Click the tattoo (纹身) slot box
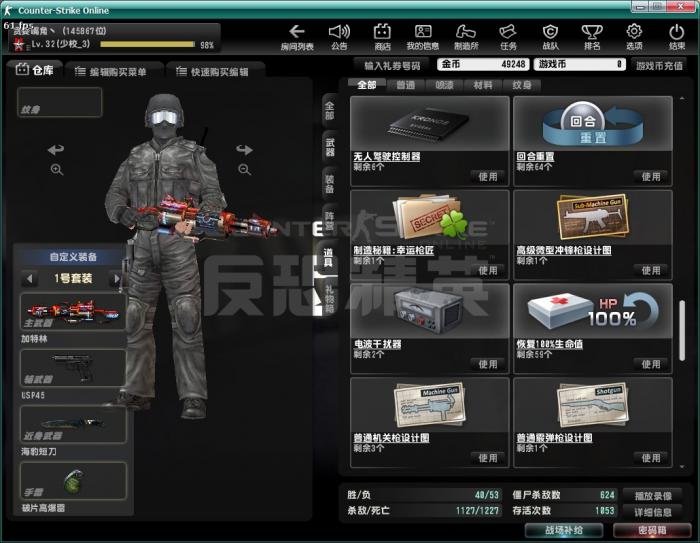This screenshot has height=543, width=700. pyautogui.click(x=59, y=102)
